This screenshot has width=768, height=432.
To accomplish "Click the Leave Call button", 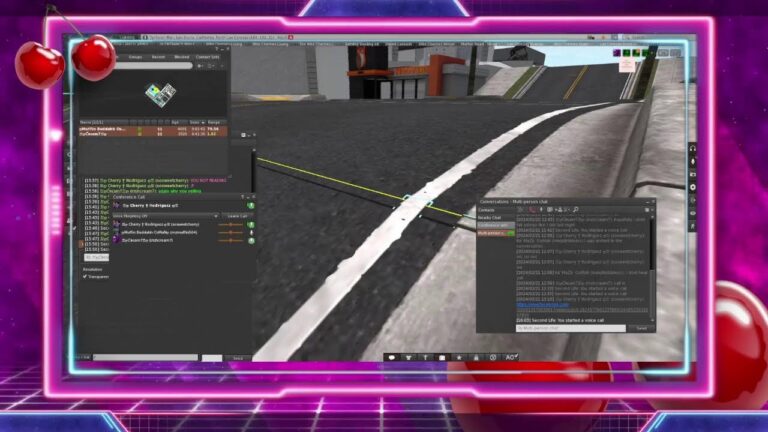I will (237, 216).
